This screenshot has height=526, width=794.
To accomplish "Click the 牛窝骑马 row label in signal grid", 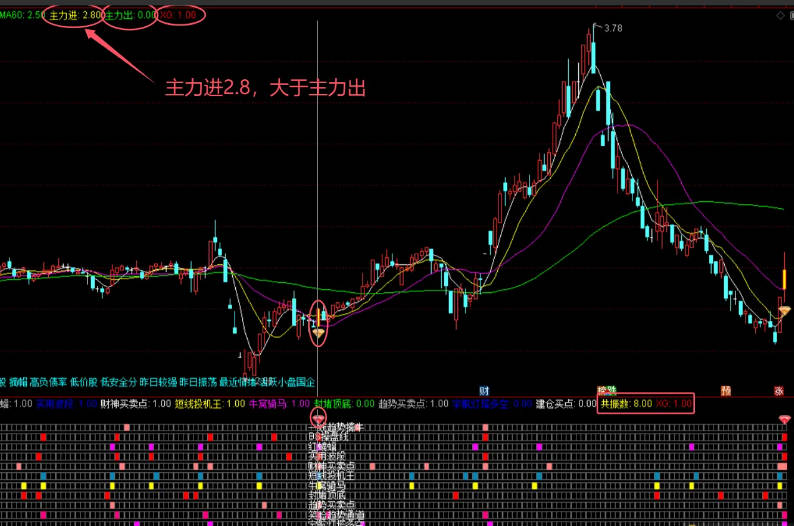I will (327, 486).
